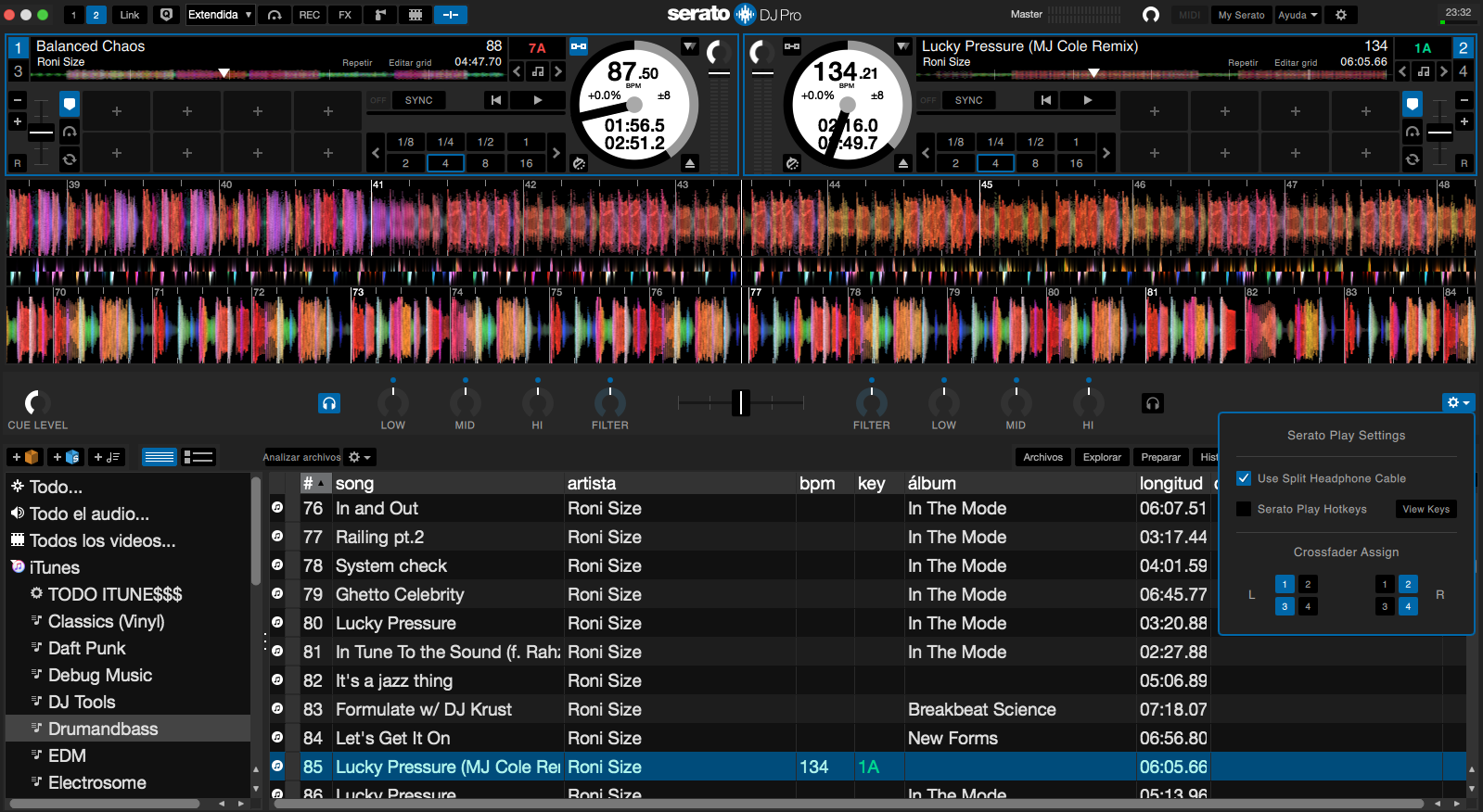This screenshot has width=1483, height=812.
Task: Open right deck virtual deck options arrow
Action: [x=902, y=46]
